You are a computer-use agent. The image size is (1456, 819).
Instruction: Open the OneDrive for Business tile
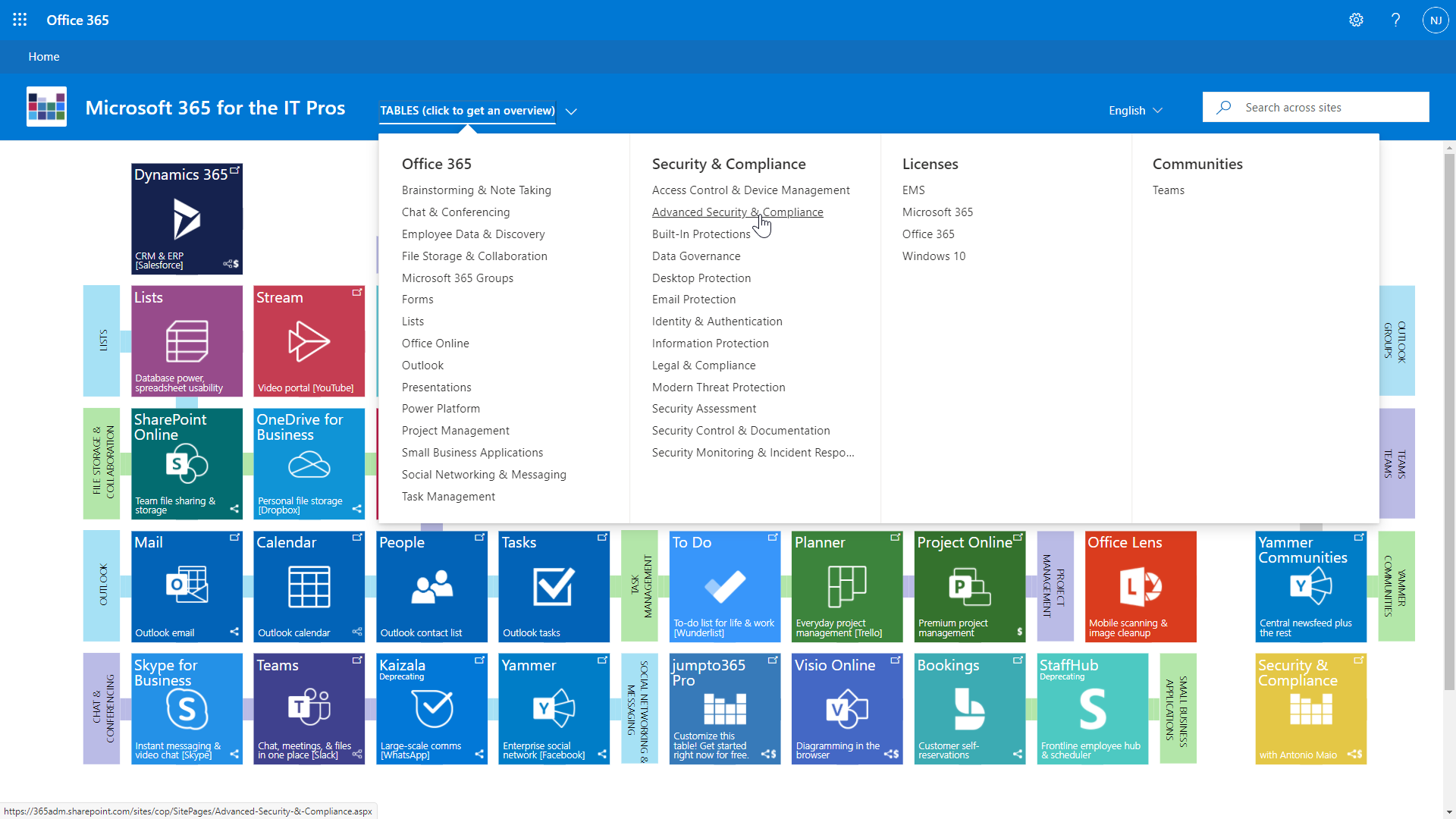(x=309, y=464)
